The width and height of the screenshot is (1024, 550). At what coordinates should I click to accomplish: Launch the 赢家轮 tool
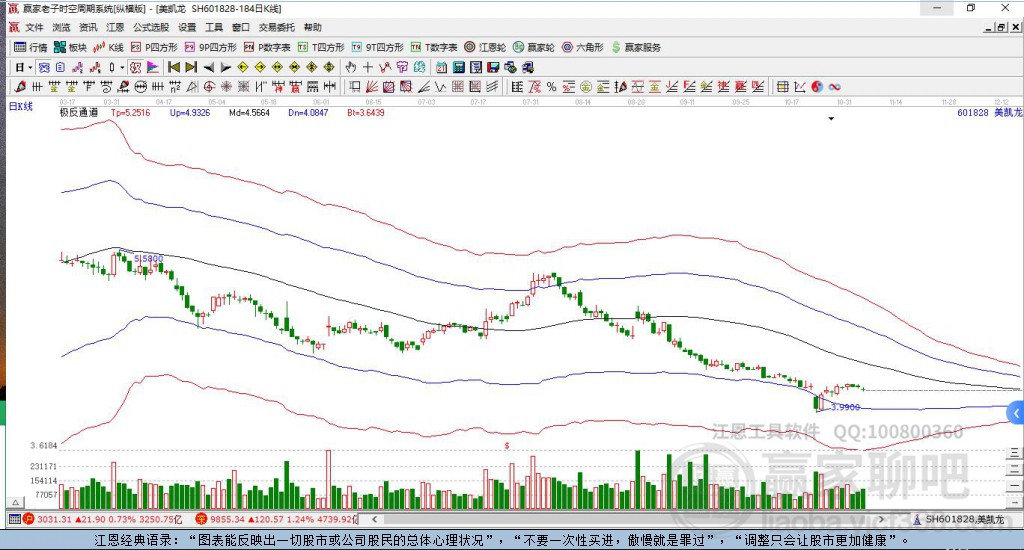tap(534, 47)
